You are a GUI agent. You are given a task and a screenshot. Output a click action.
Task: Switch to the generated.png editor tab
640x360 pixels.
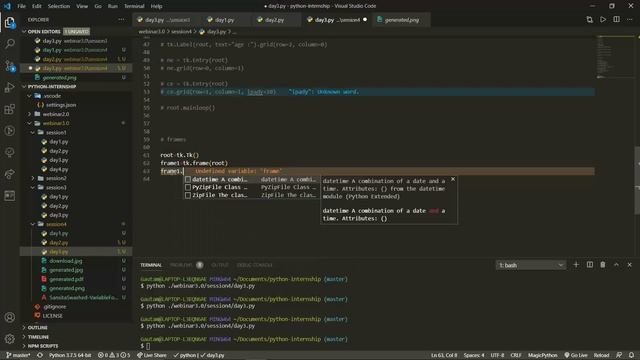401,20
